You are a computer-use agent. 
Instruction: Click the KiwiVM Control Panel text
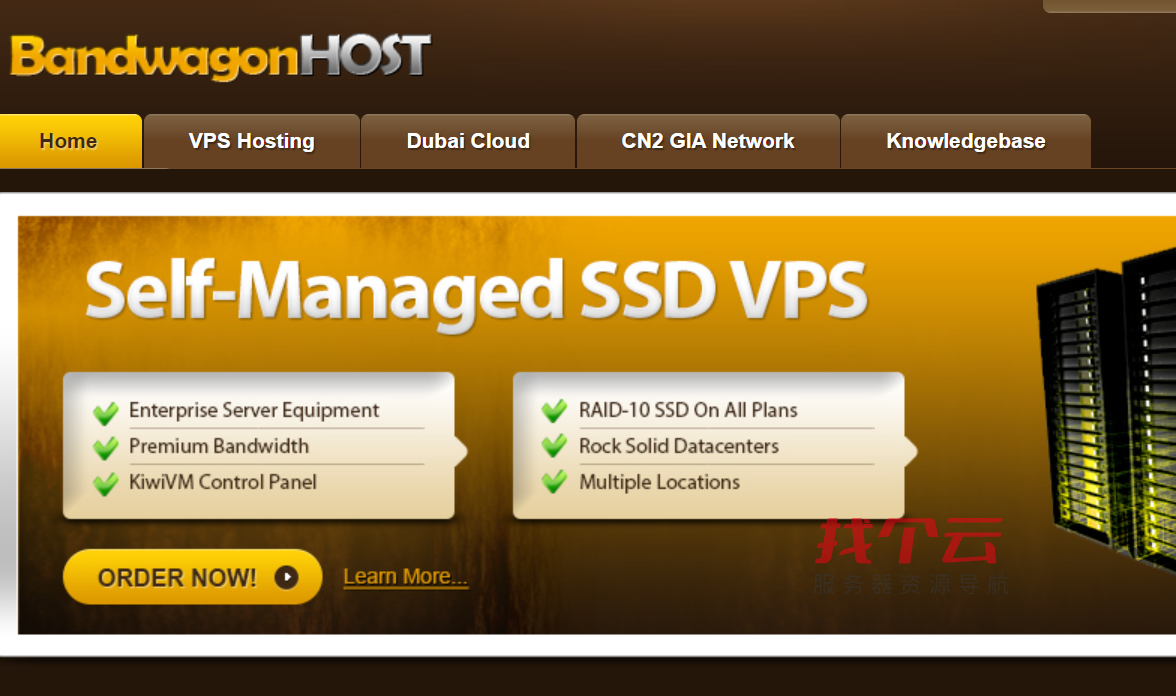(223, 482)
